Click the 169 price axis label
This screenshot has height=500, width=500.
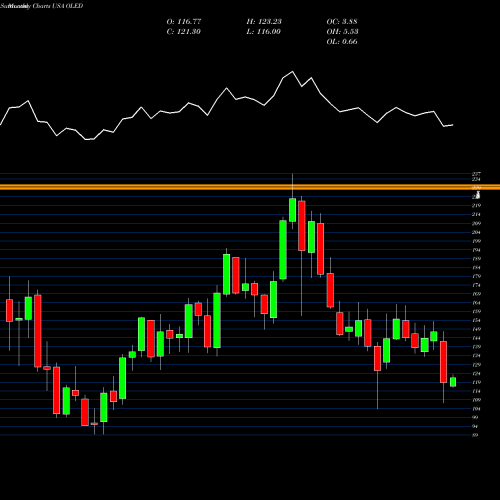pyautogui.click(x=476, y=294)
